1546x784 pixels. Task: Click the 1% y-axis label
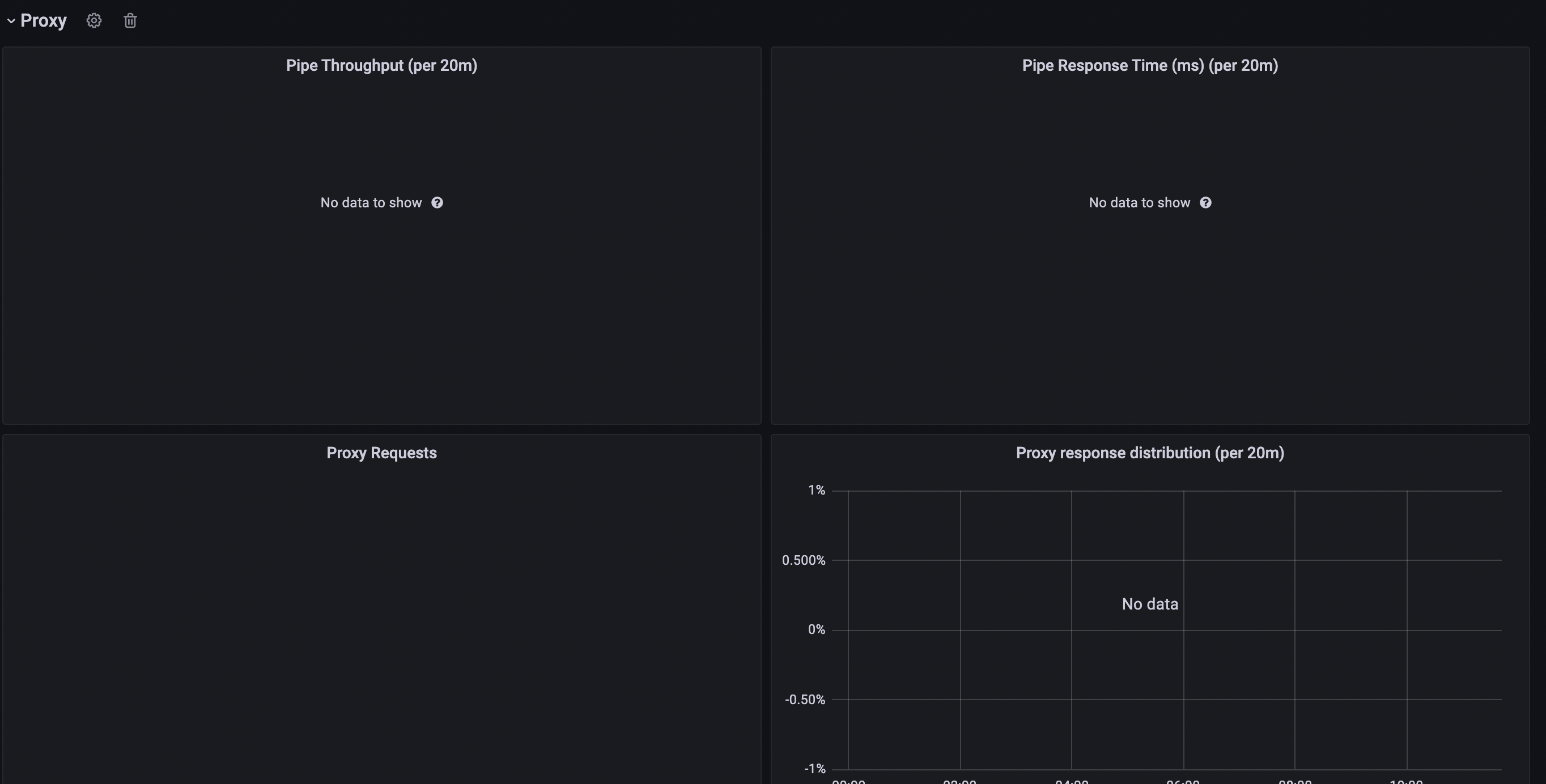tap(816, 491)
